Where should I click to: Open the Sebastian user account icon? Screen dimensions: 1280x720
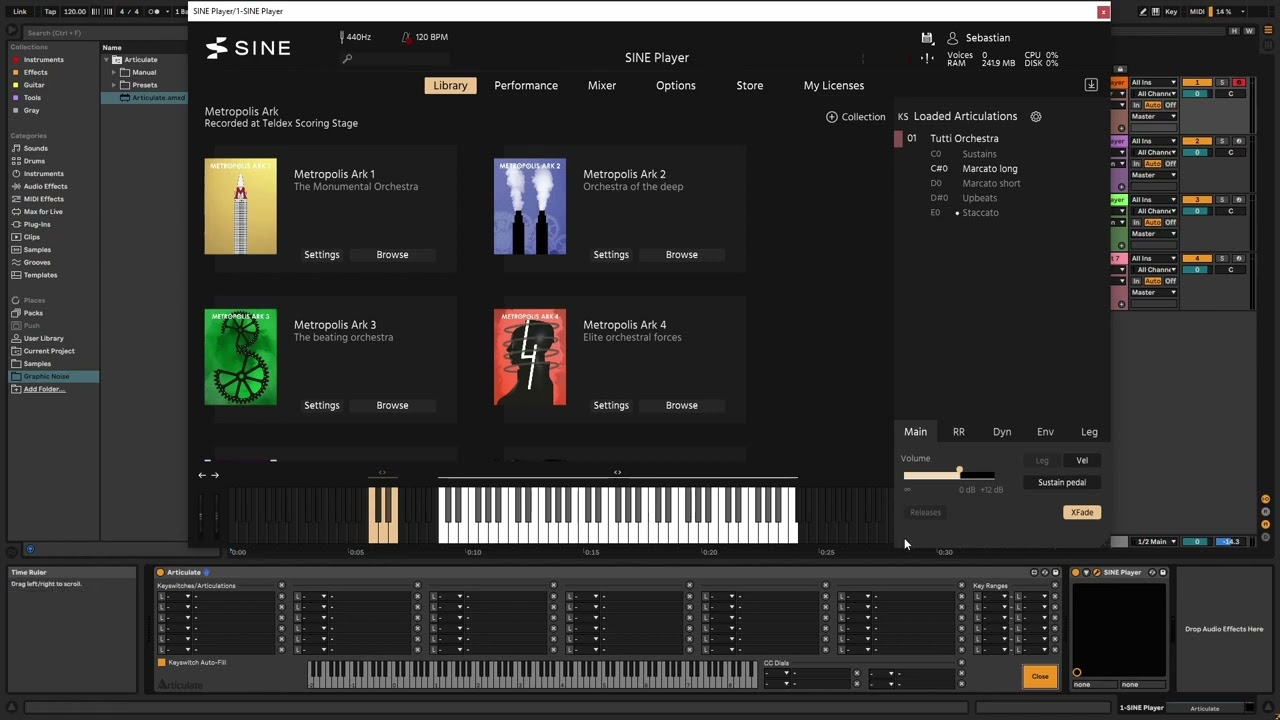click(952, 38)
